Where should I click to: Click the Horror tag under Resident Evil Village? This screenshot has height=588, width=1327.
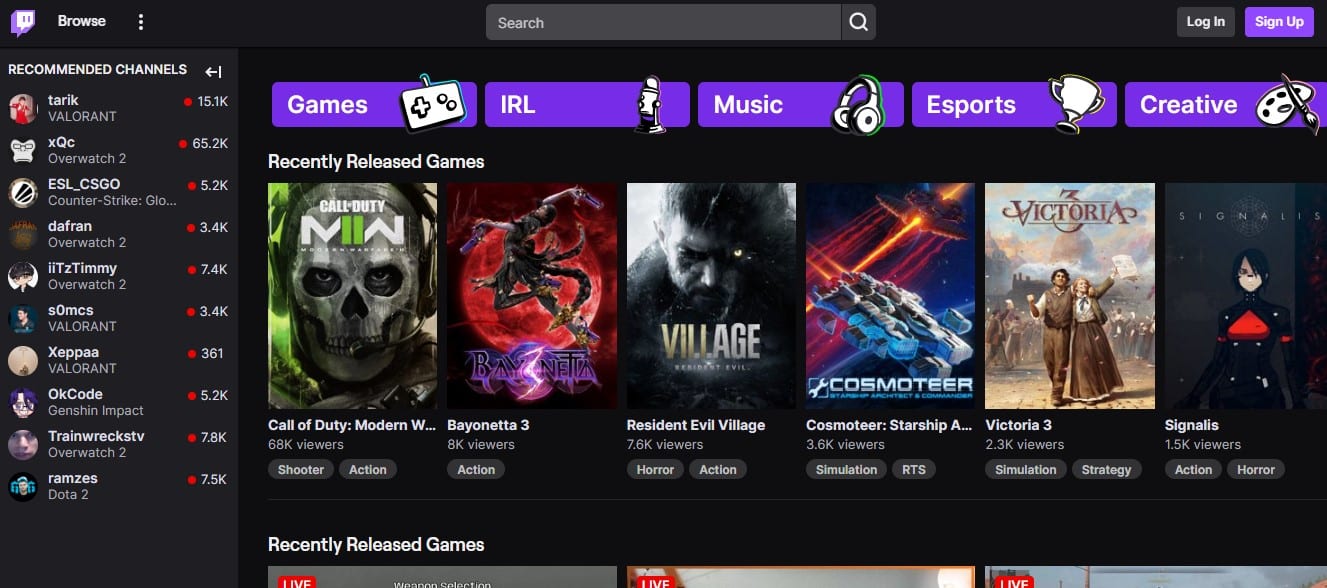656,469
